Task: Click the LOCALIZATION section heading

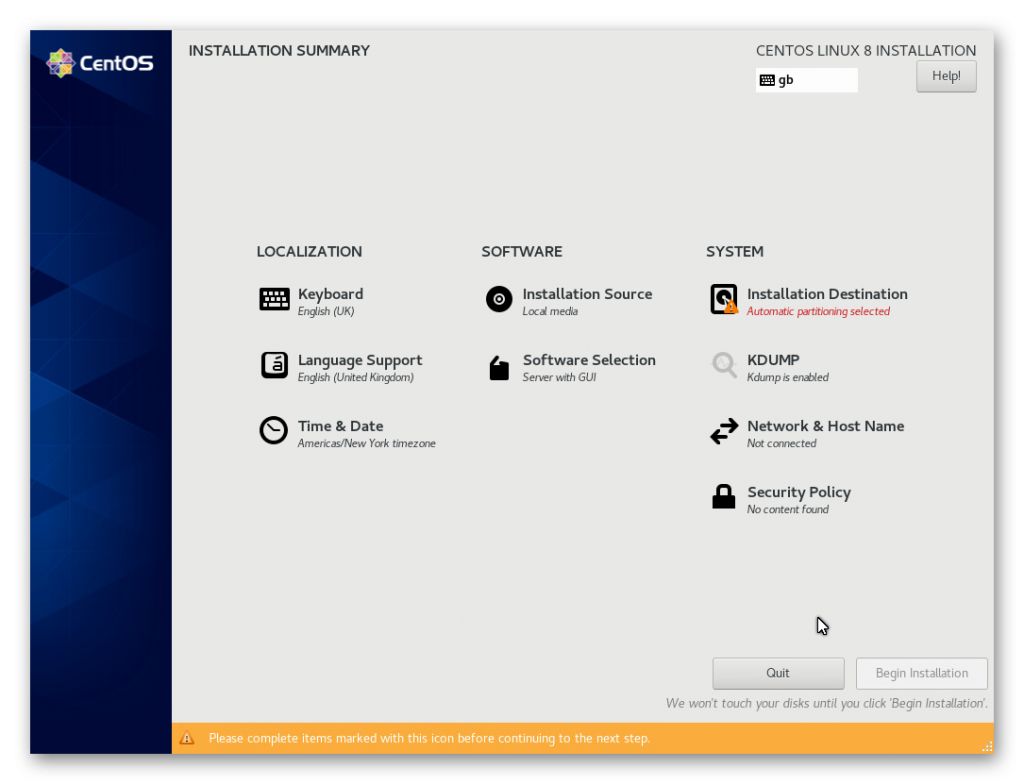Action: pos(309,252)
